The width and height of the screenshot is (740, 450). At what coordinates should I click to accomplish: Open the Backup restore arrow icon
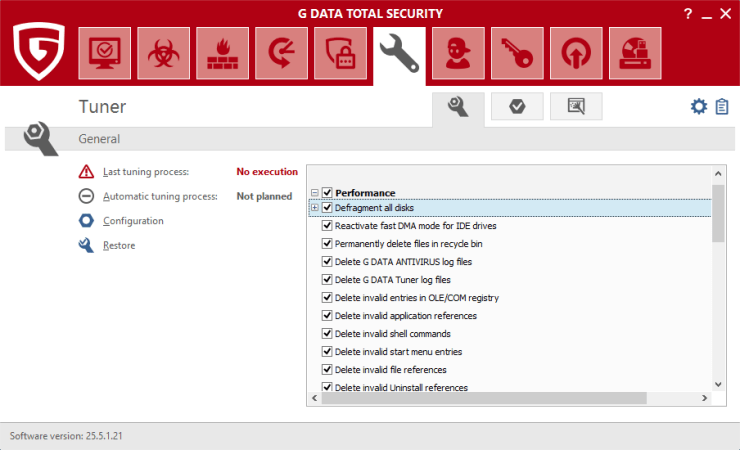(281, 53)
